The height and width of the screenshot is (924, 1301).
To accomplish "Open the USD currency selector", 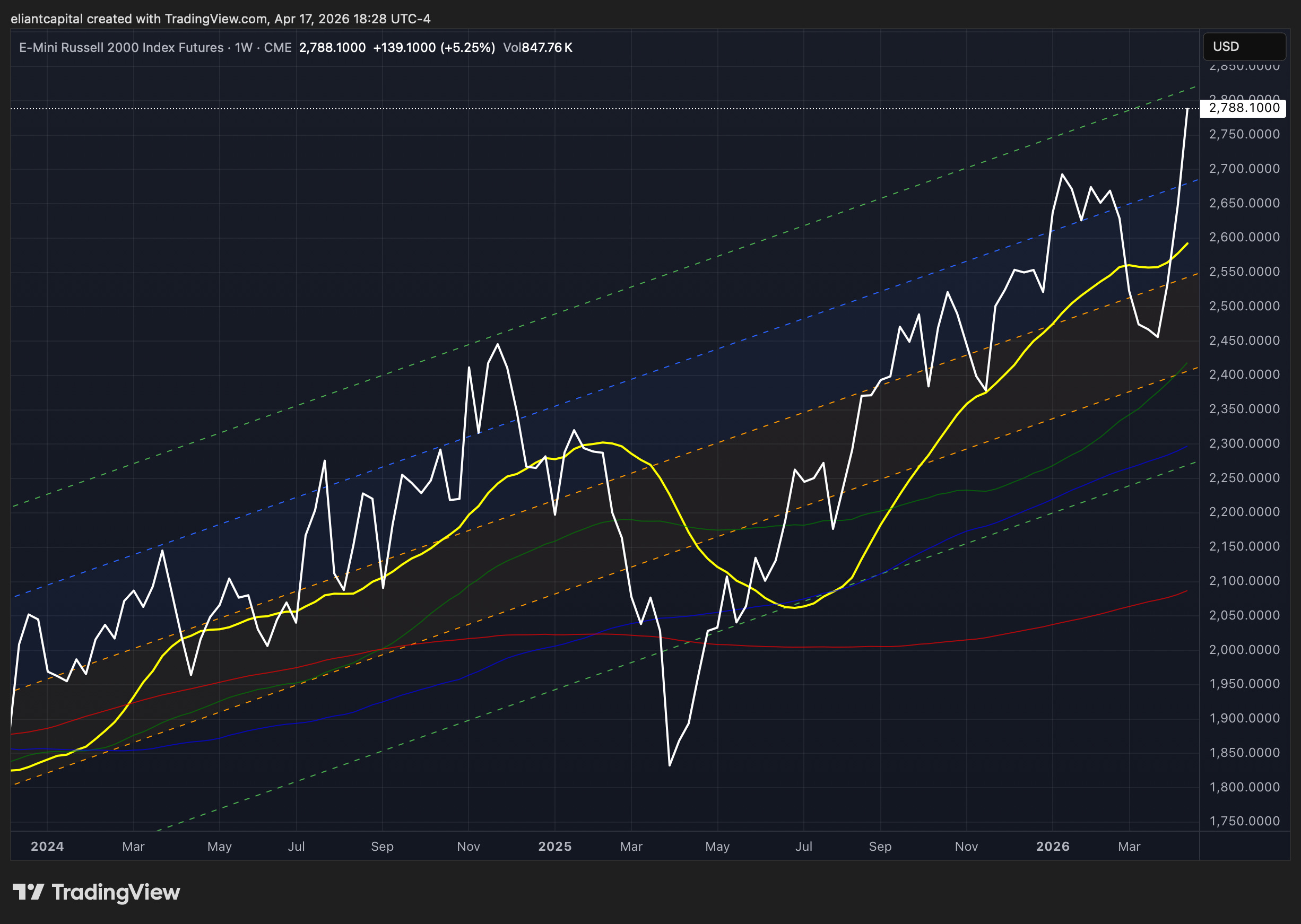I will click(1244, 47).
